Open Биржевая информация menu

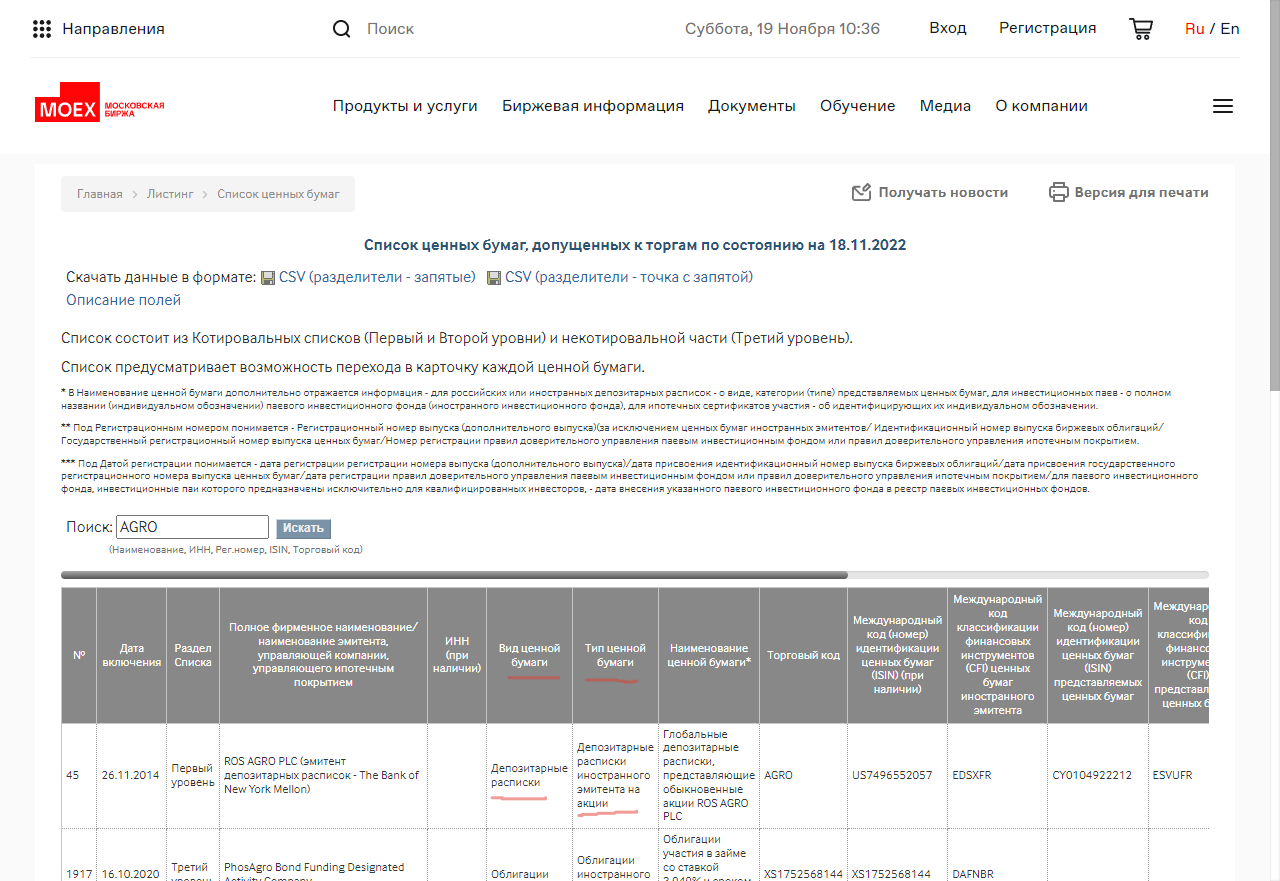593,106
